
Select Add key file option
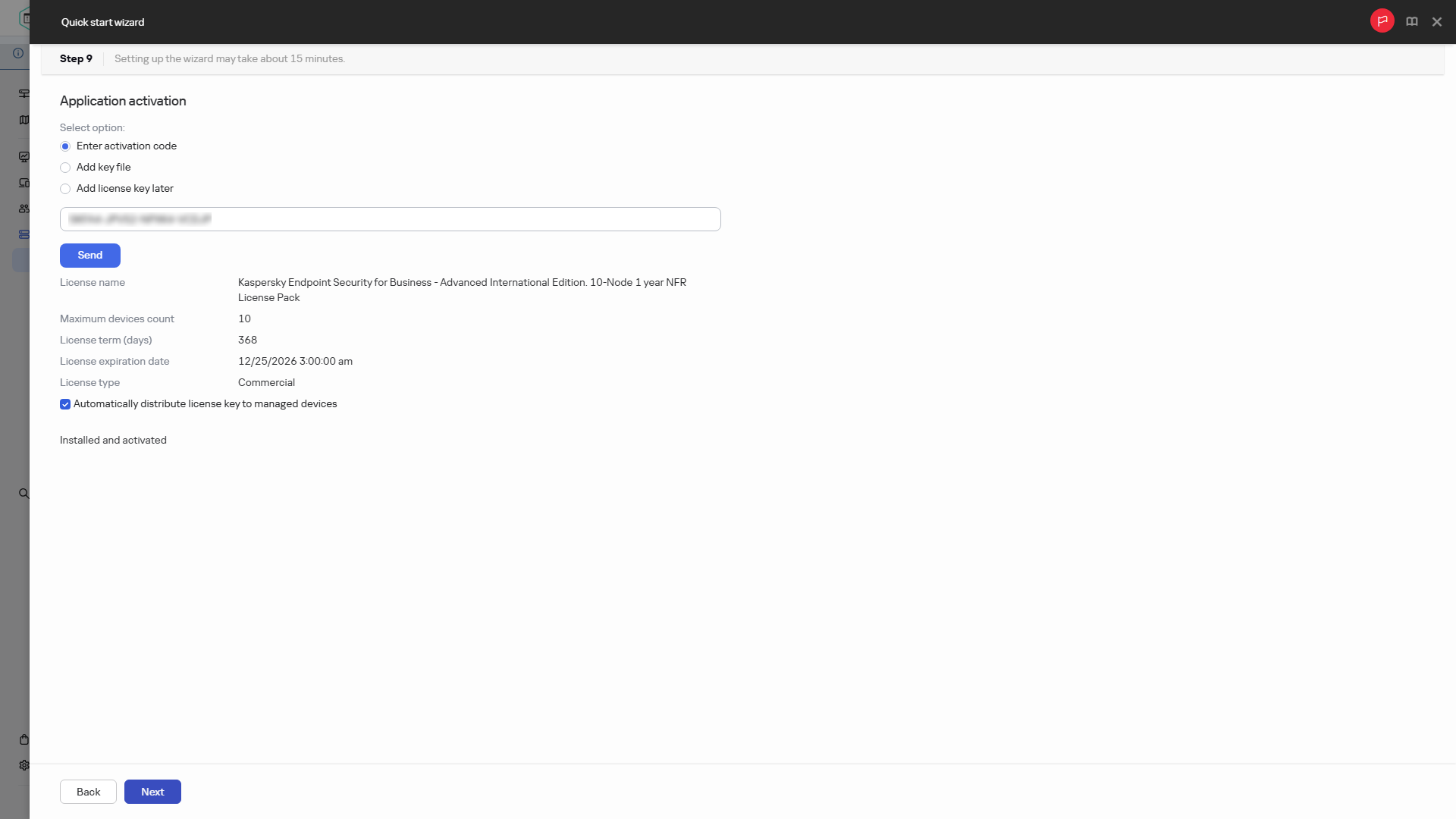65,168
